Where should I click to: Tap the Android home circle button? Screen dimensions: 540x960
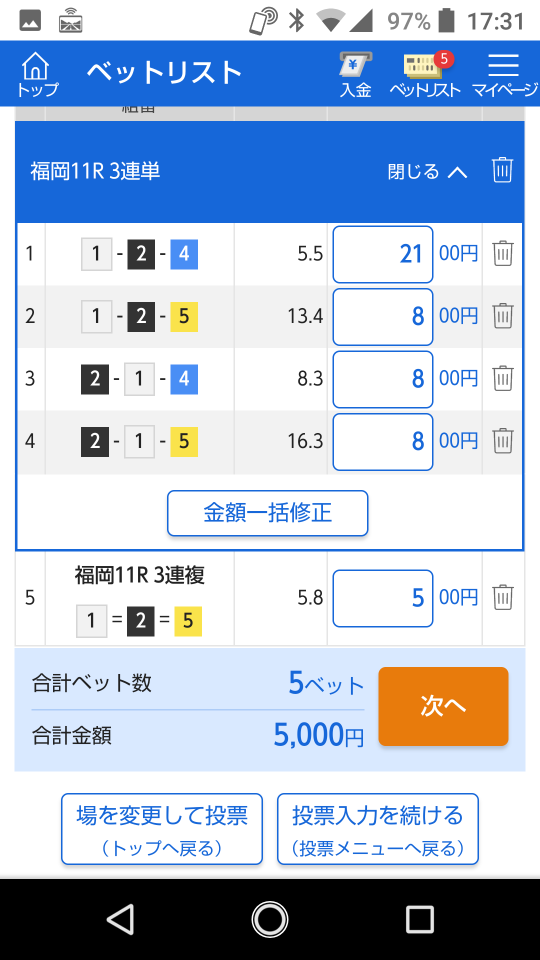click(269, 920)
